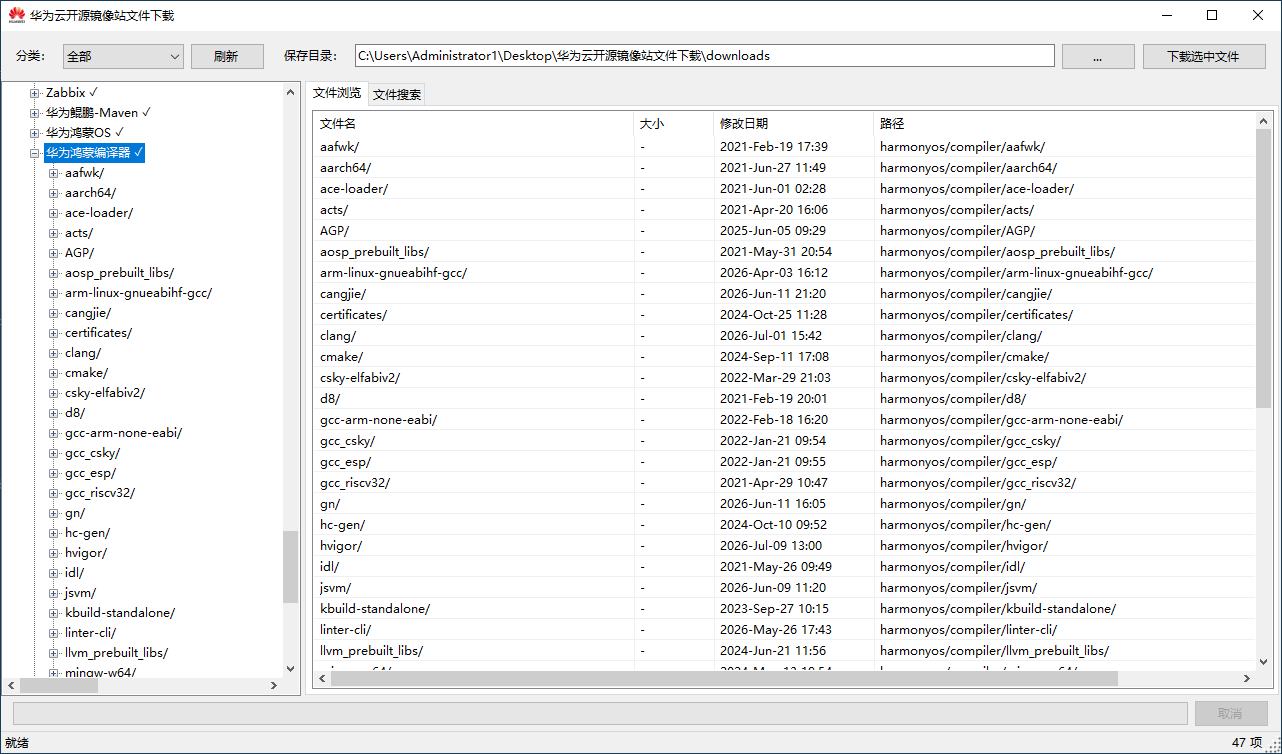Viewport: 1282px width, 754px height.
Task: Click the 47 项 item count
Action: [1247, 743]
